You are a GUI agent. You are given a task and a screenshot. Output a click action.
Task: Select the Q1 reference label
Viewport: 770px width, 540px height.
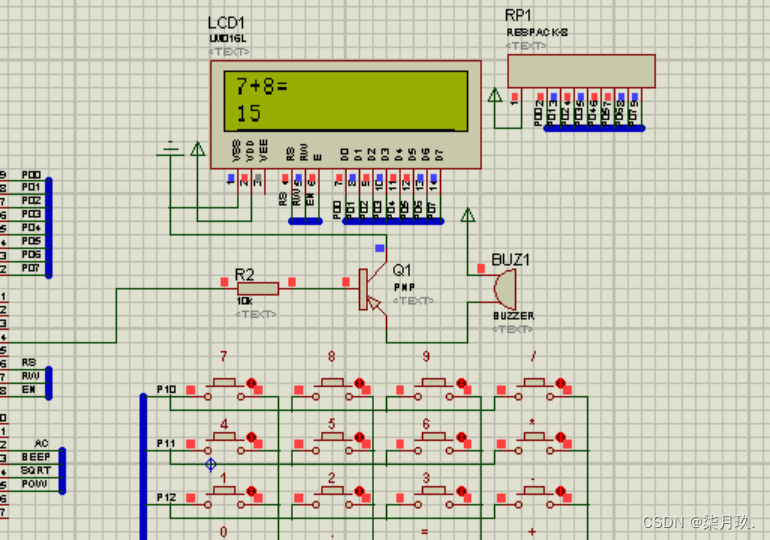pyautogui.click(x=402, y=270)
